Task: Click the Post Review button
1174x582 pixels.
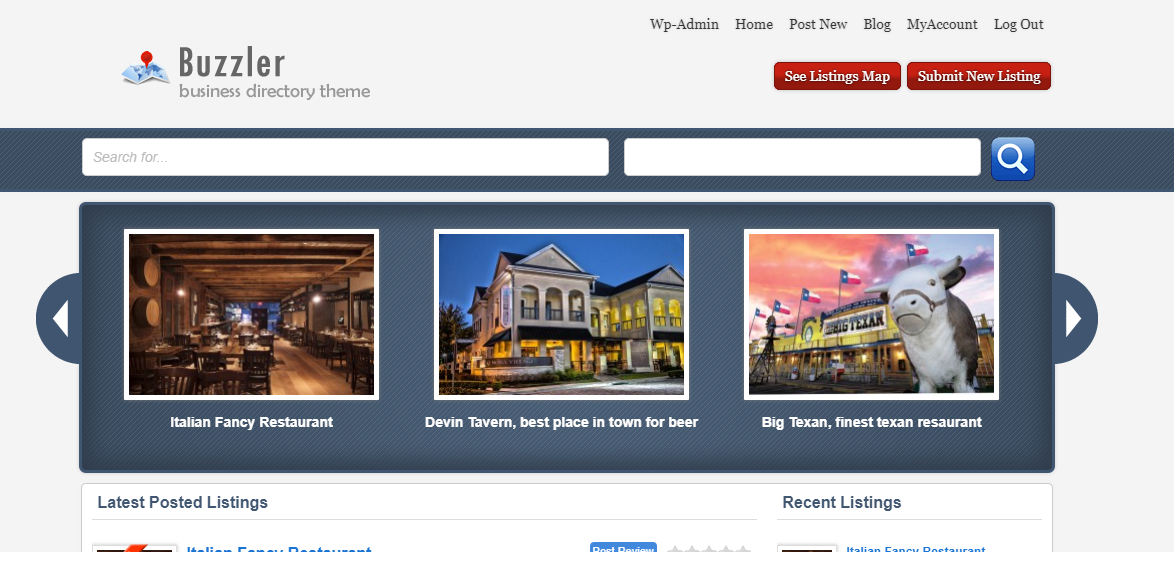Action: coord(622,548)
